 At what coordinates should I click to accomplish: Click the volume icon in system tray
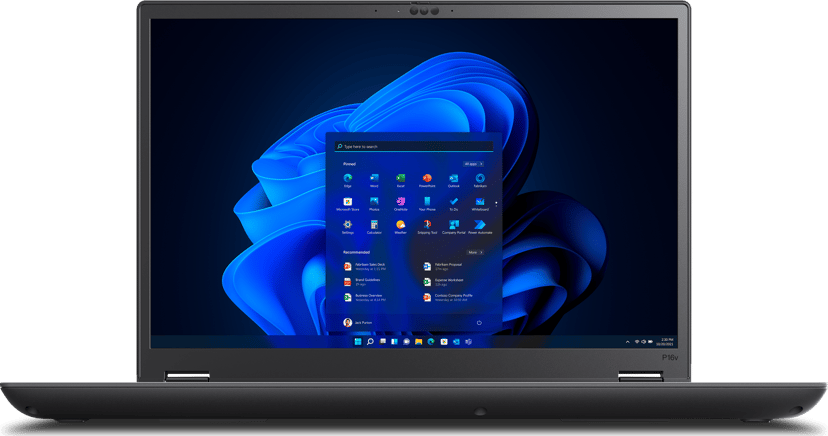coord(643,342)
